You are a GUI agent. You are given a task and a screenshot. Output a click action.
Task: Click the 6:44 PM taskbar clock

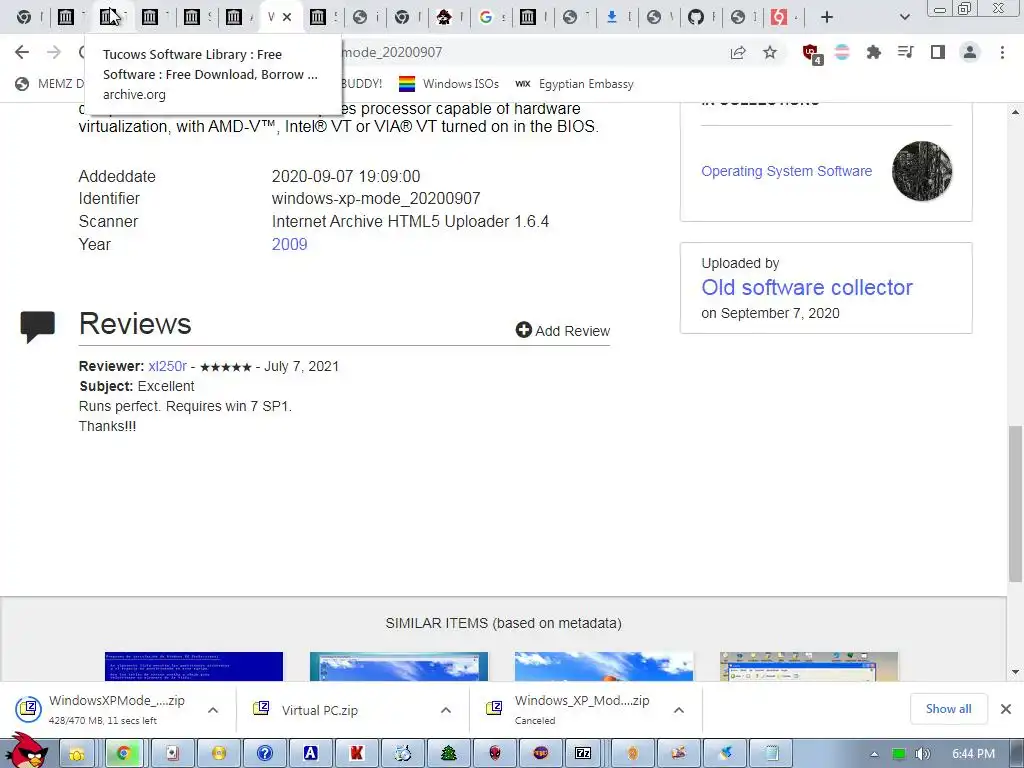tap(973, 754)
